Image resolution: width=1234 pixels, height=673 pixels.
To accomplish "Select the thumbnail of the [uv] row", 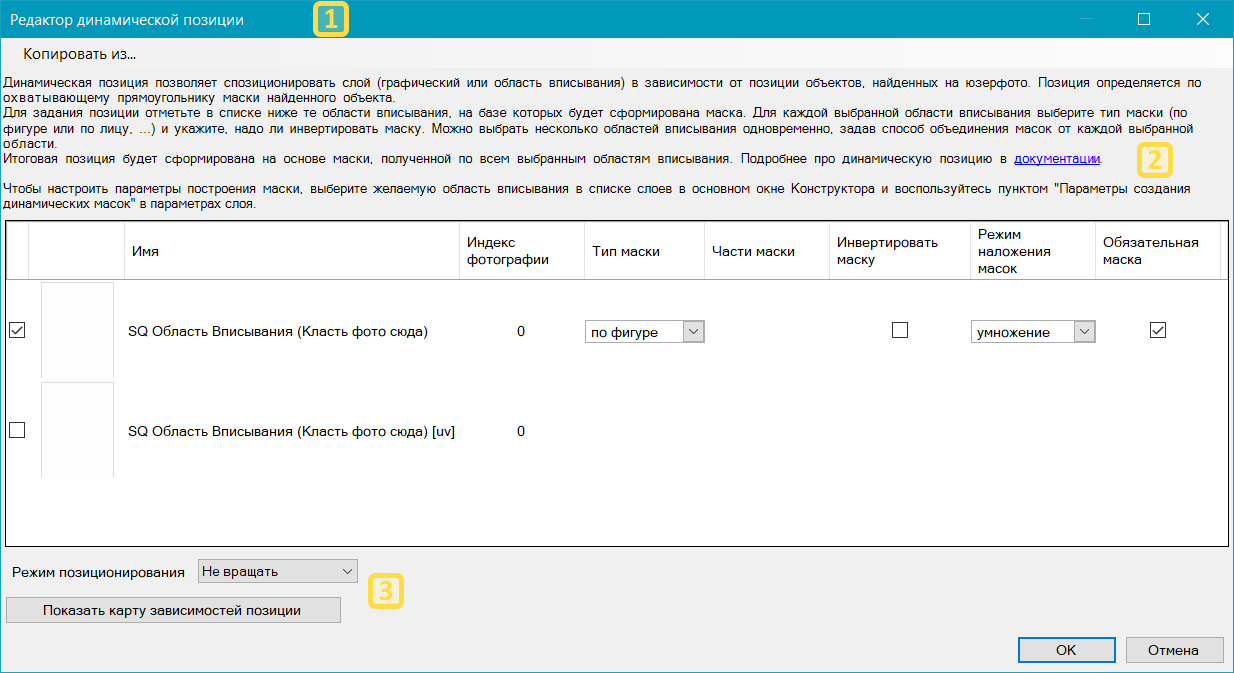I will pyautogui.click(x=77, y=430).
